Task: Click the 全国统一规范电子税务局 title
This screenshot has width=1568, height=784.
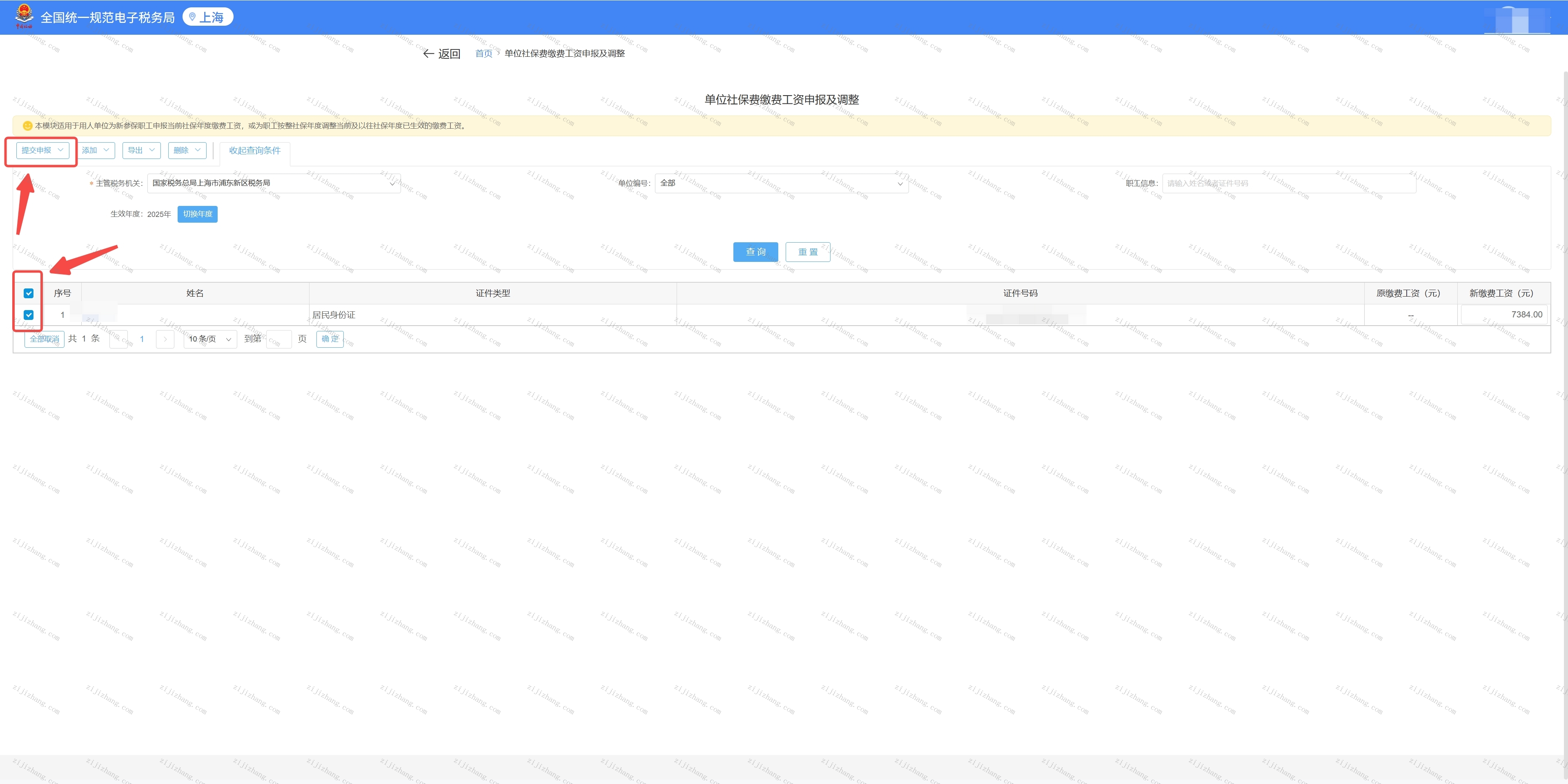Action: 108,18
